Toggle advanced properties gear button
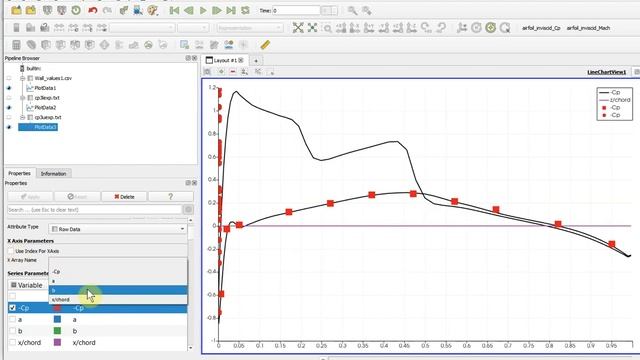Viewport: 640px width, 360px height. 188,210
